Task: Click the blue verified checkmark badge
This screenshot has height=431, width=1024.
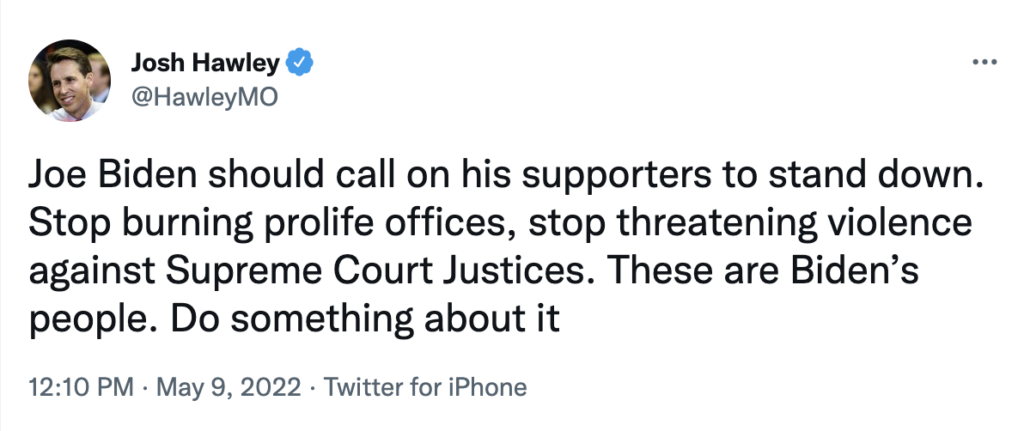Action: (x=299, y=63)
